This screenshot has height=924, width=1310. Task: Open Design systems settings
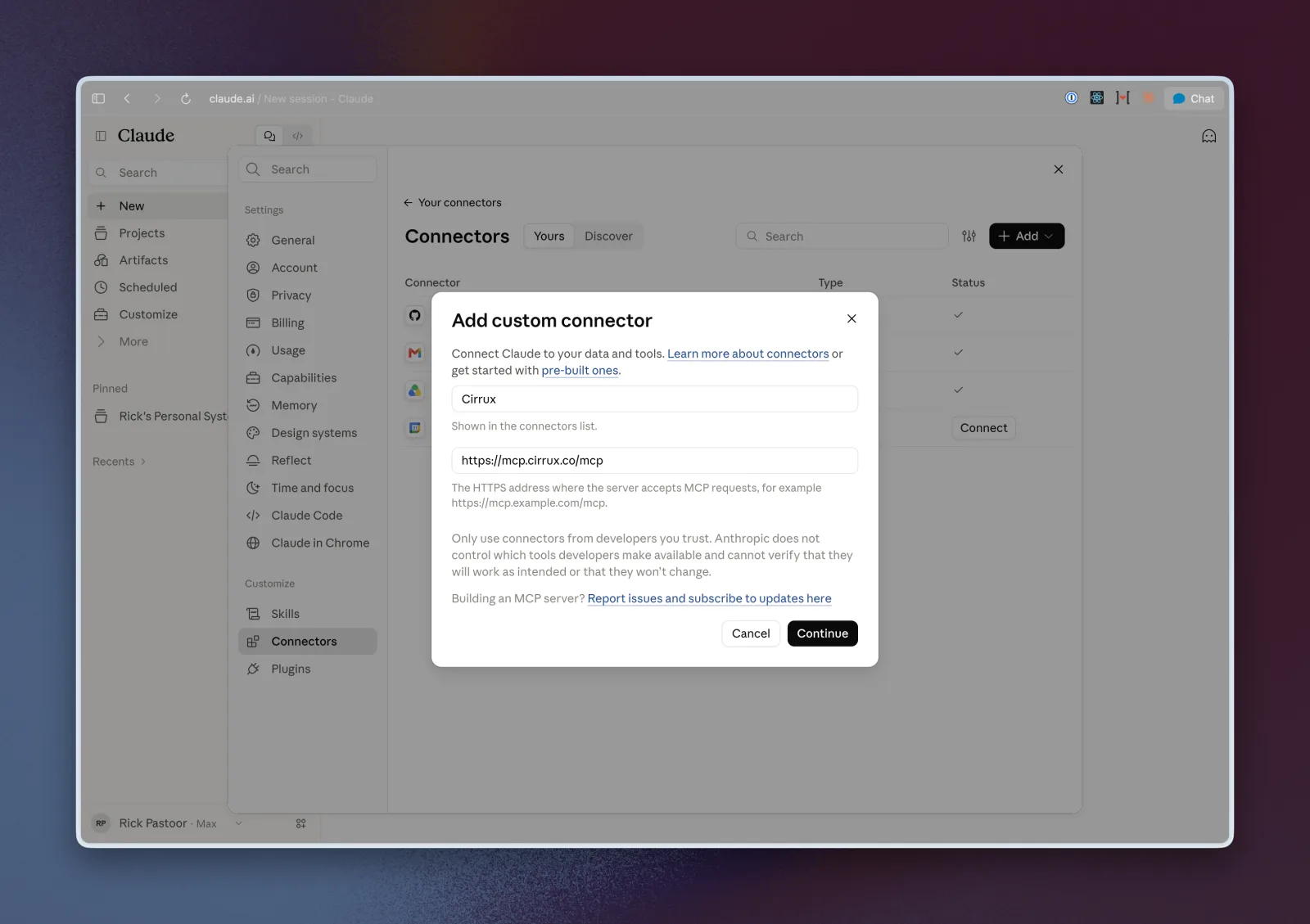coord(308,433)
